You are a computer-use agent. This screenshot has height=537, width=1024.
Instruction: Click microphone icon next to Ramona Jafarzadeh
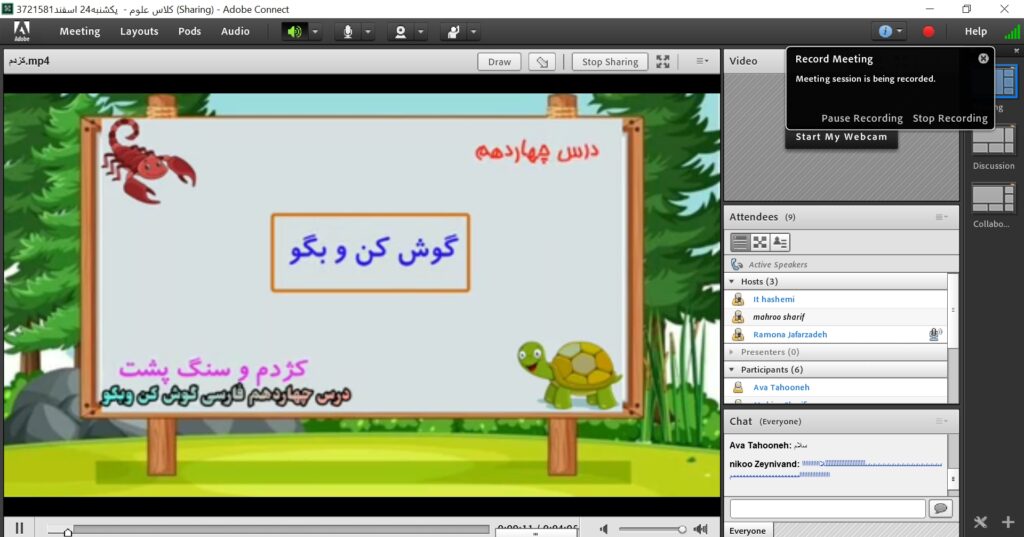pyautogui.click(x=935, y=334)
